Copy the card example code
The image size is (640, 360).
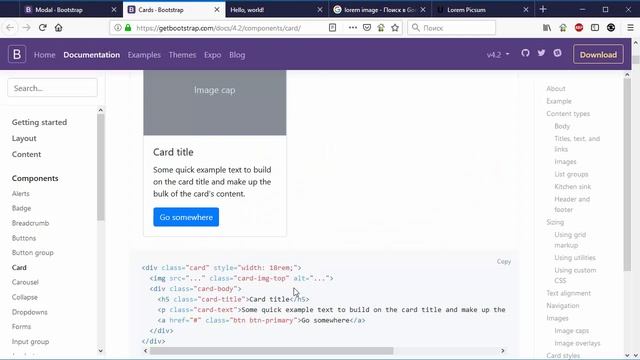pyautogui.click(x=504, y=261)
